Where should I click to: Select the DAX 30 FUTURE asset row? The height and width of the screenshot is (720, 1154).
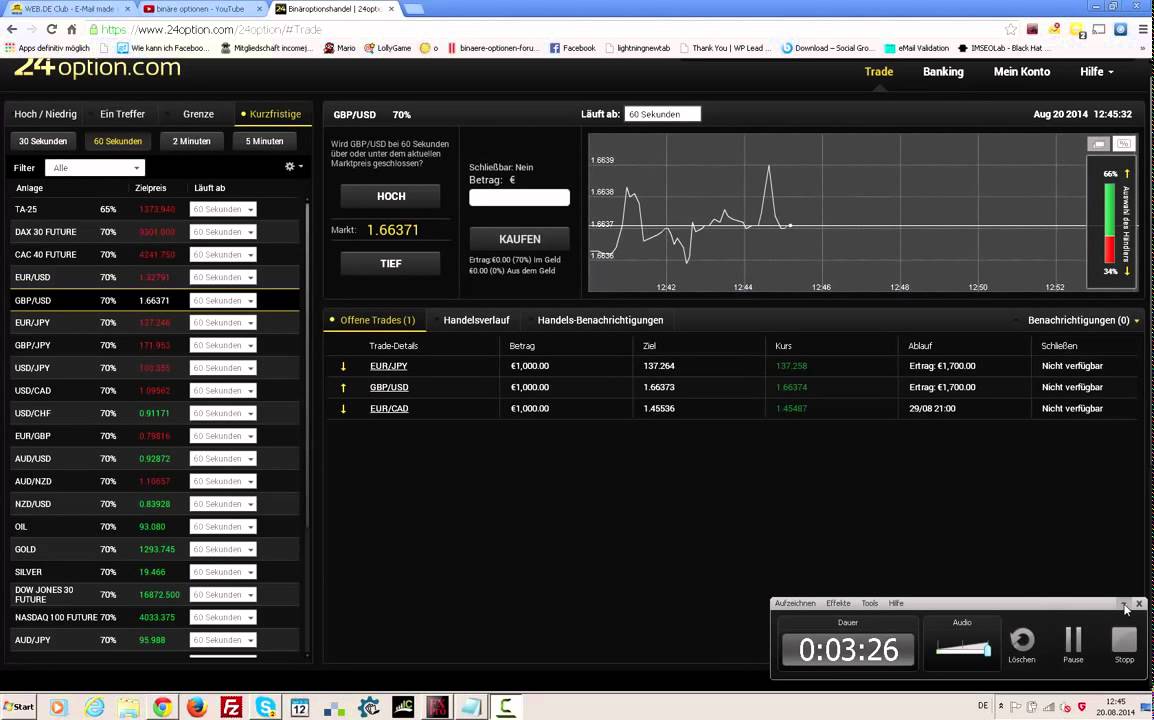(x=155, y=232)
